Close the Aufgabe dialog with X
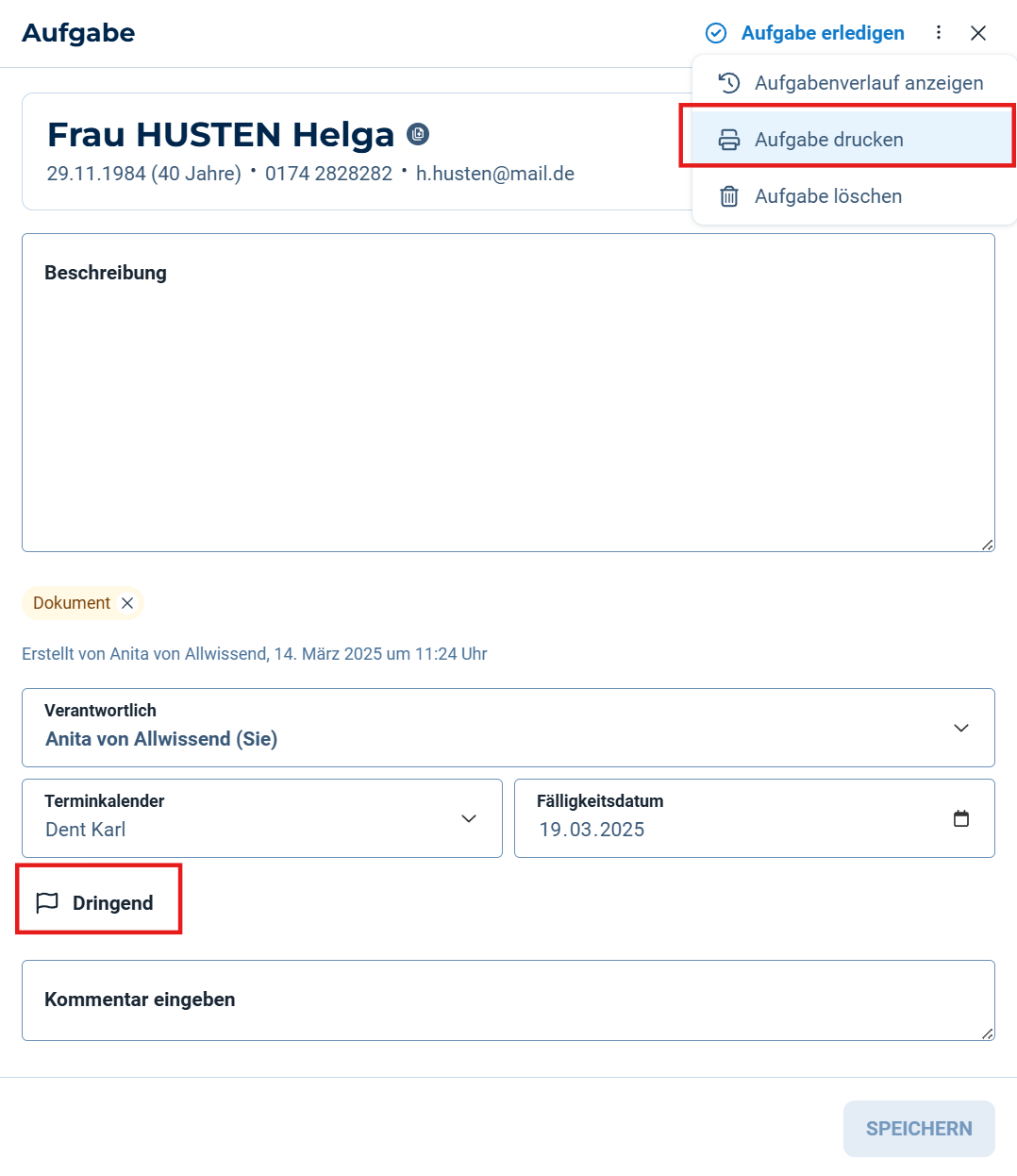Screen dimensions: 1017x1176 click(x=978, y=33)
